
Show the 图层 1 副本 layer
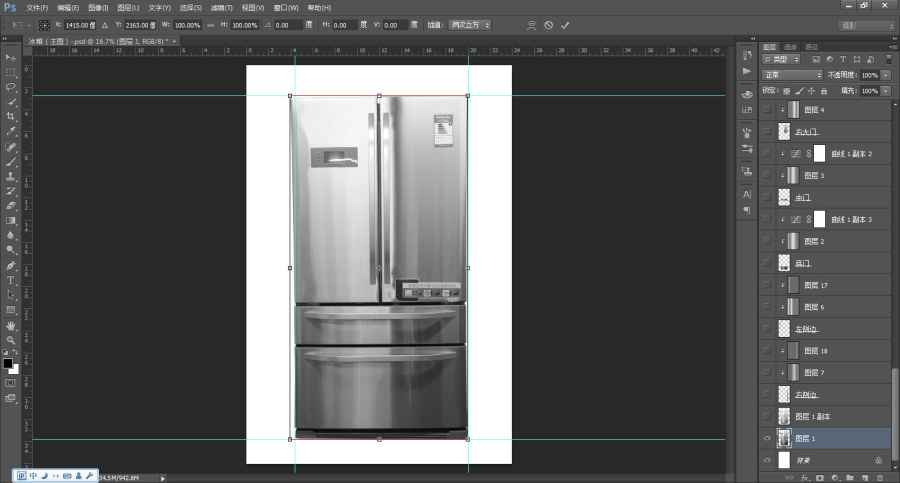point(767,416)
